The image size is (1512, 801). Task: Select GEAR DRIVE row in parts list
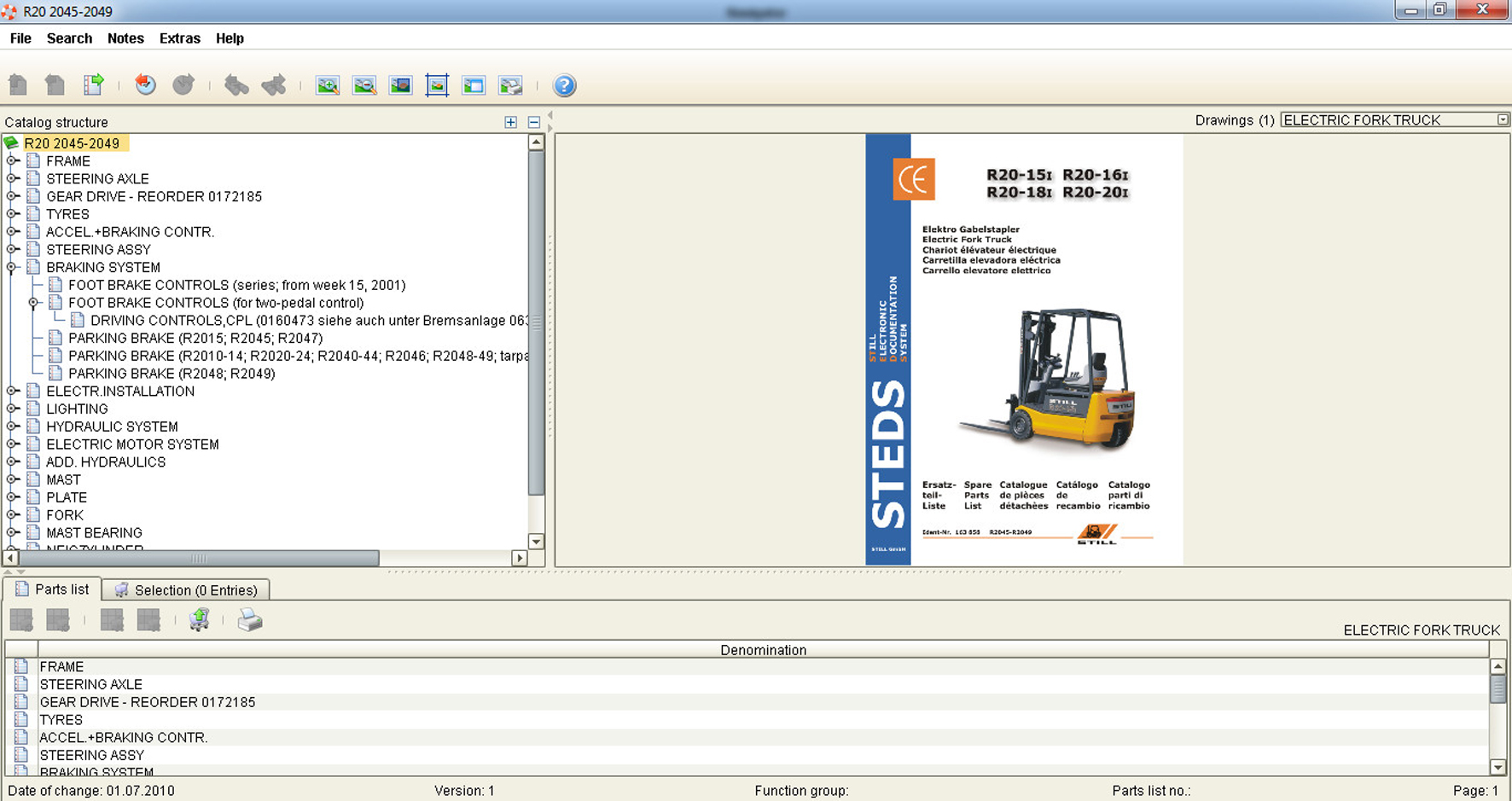(147, 702)
